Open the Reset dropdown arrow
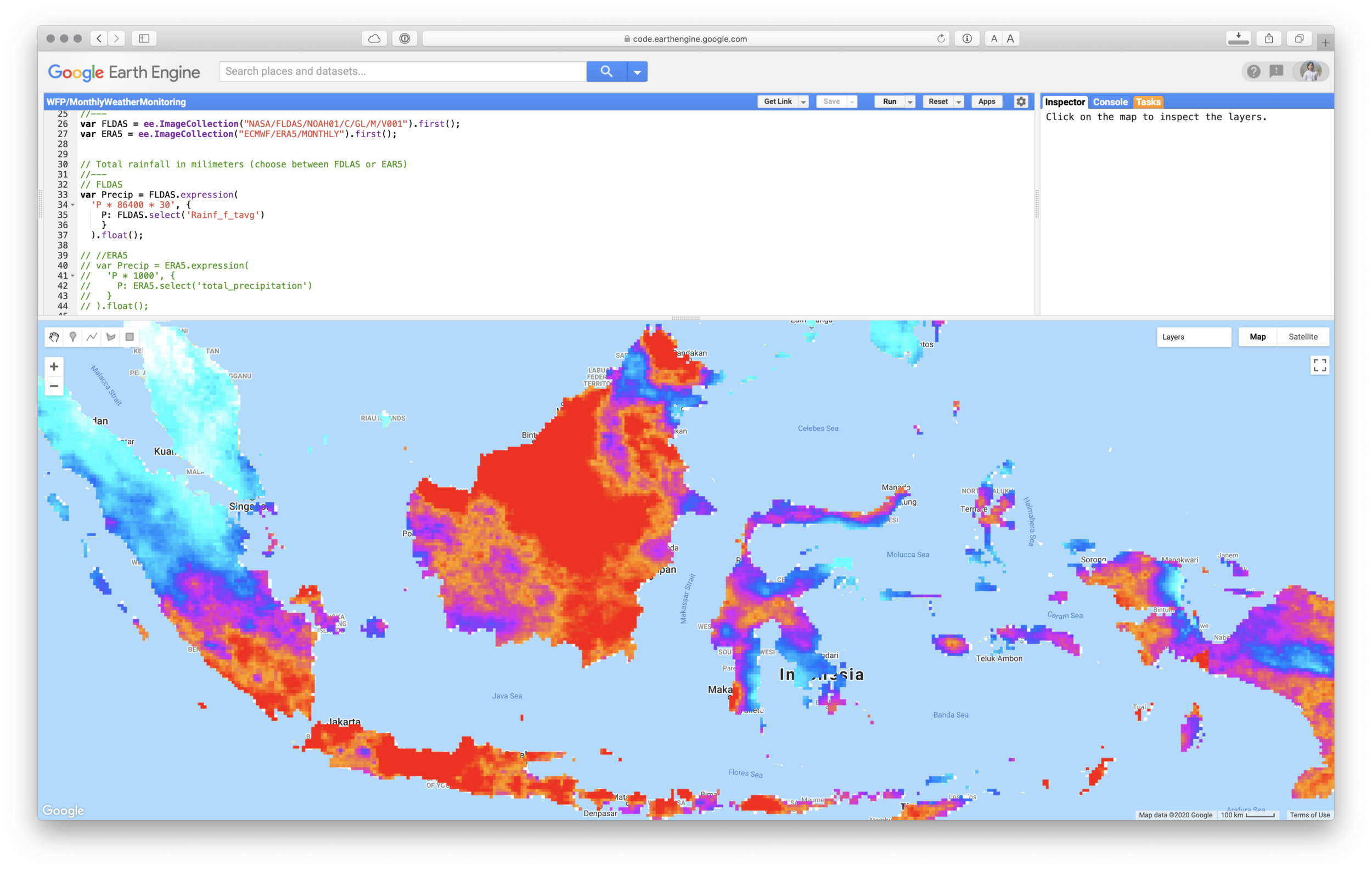Screen dimensions: 1372x870 tap(959, 102)
